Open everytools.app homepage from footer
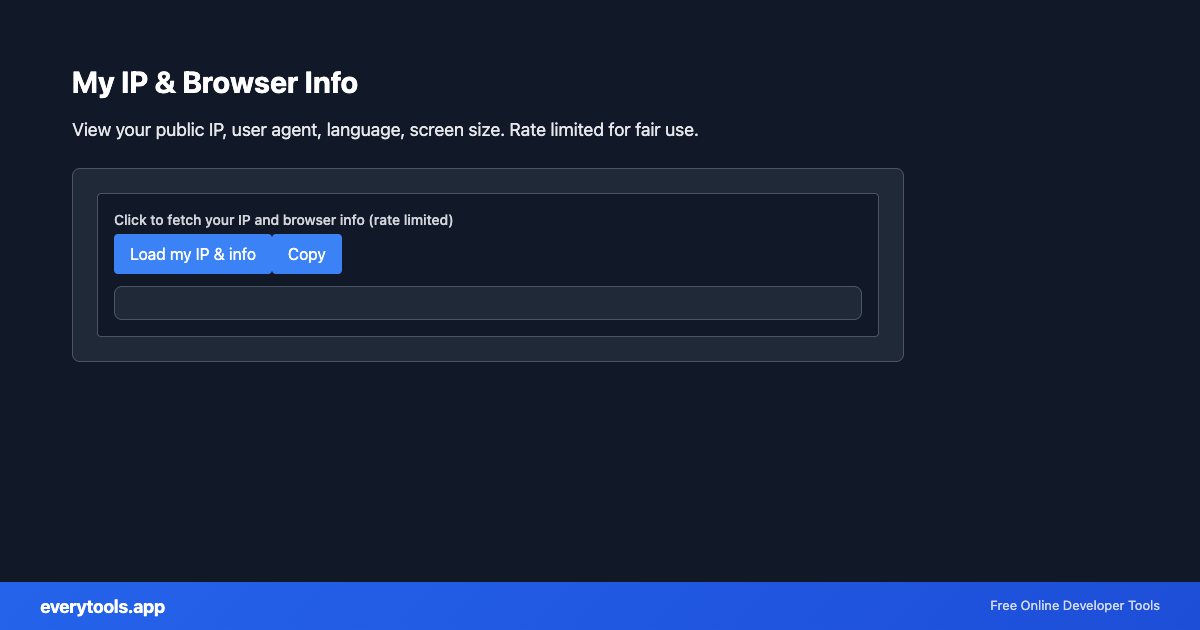Screen dimensions: 1200x630 (x=102, y=606)
